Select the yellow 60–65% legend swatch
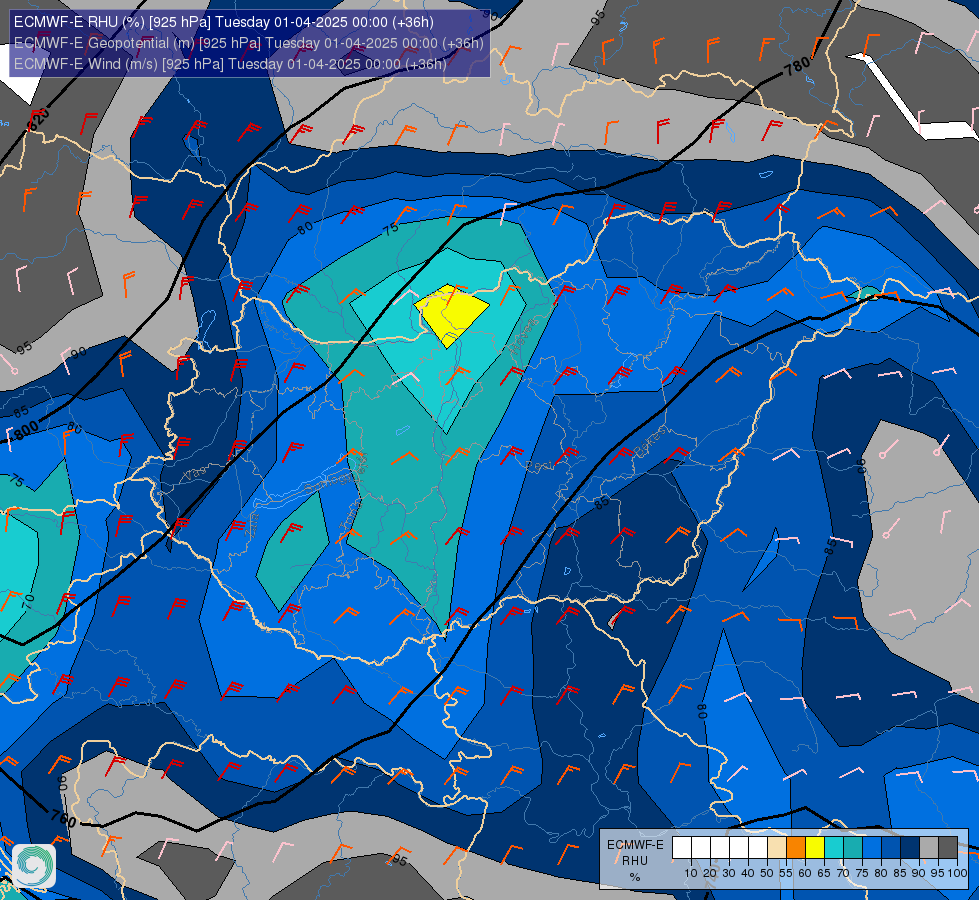Viewport: 979px width, 900px height. click(815, 848)
